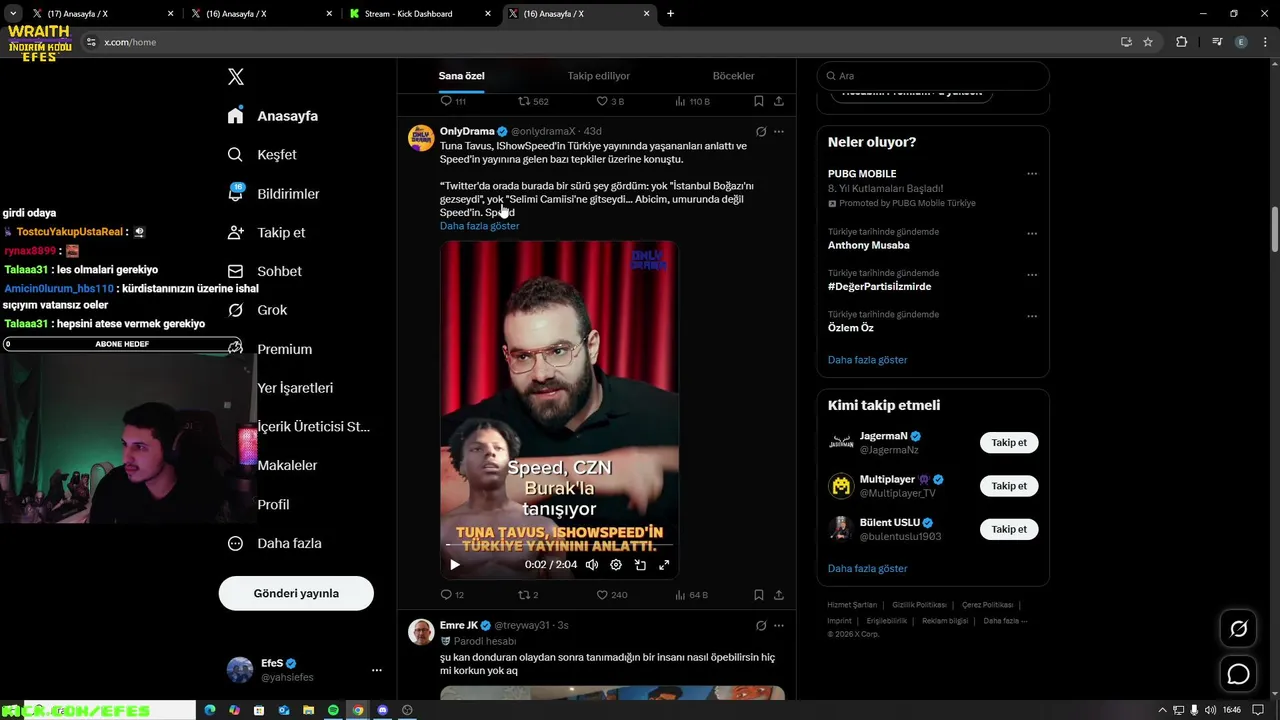Screen dimensions: 1280x720
Task: Show more suggestions under Kimi takip etmeli
Action: 867,568
